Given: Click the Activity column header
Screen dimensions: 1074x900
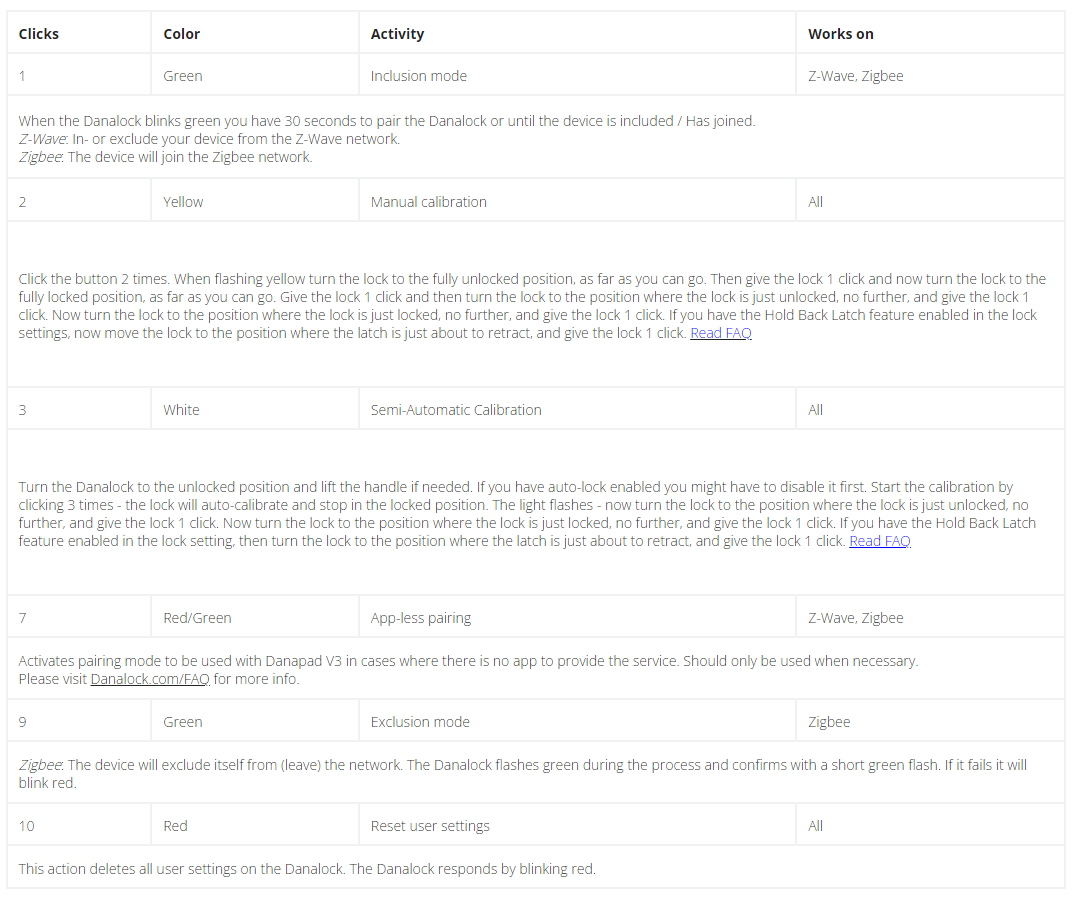Looking at the screenshot, I should [397, 34].
